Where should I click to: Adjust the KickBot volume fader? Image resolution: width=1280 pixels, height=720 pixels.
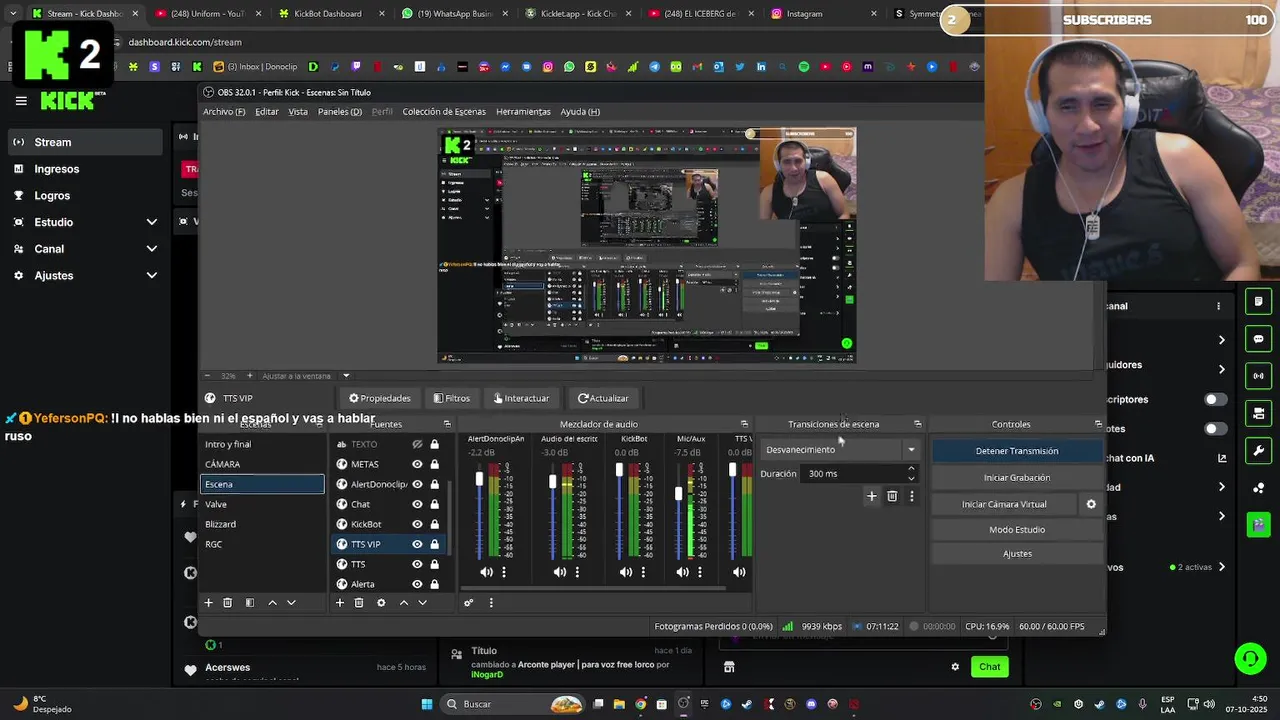tap(619, 471)
